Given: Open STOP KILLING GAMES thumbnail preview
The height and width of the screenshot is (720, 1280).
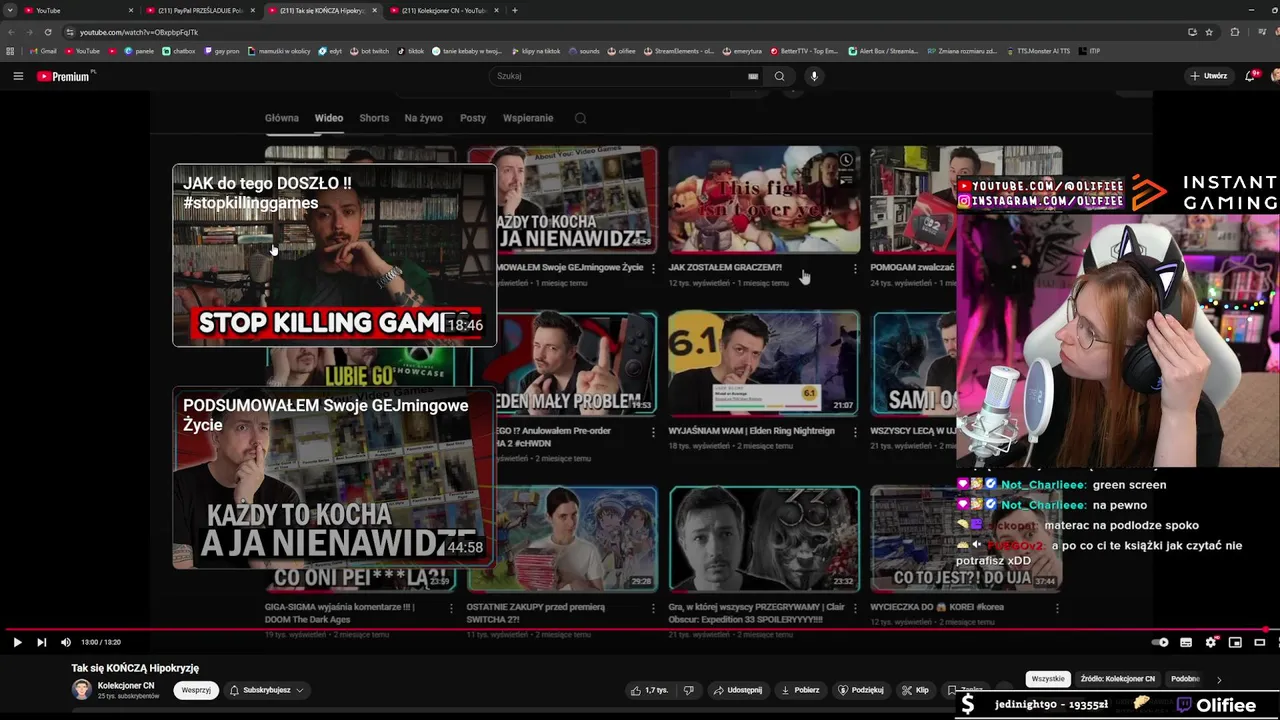Looking at the screenshot, I should coord(334,255).
